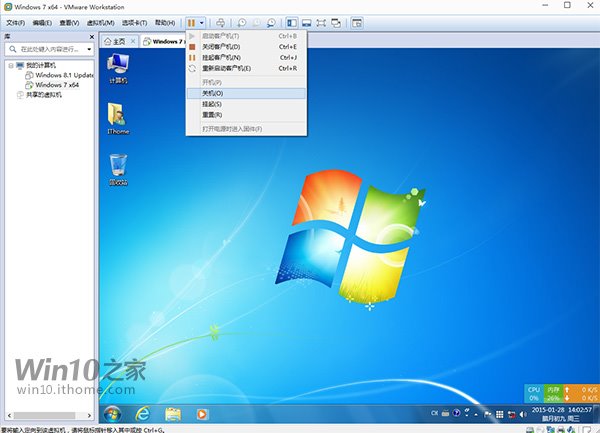Select Windows 7 x64 VM in library
The width and height of the screenshot is (600, 433).
coord(57,85)
